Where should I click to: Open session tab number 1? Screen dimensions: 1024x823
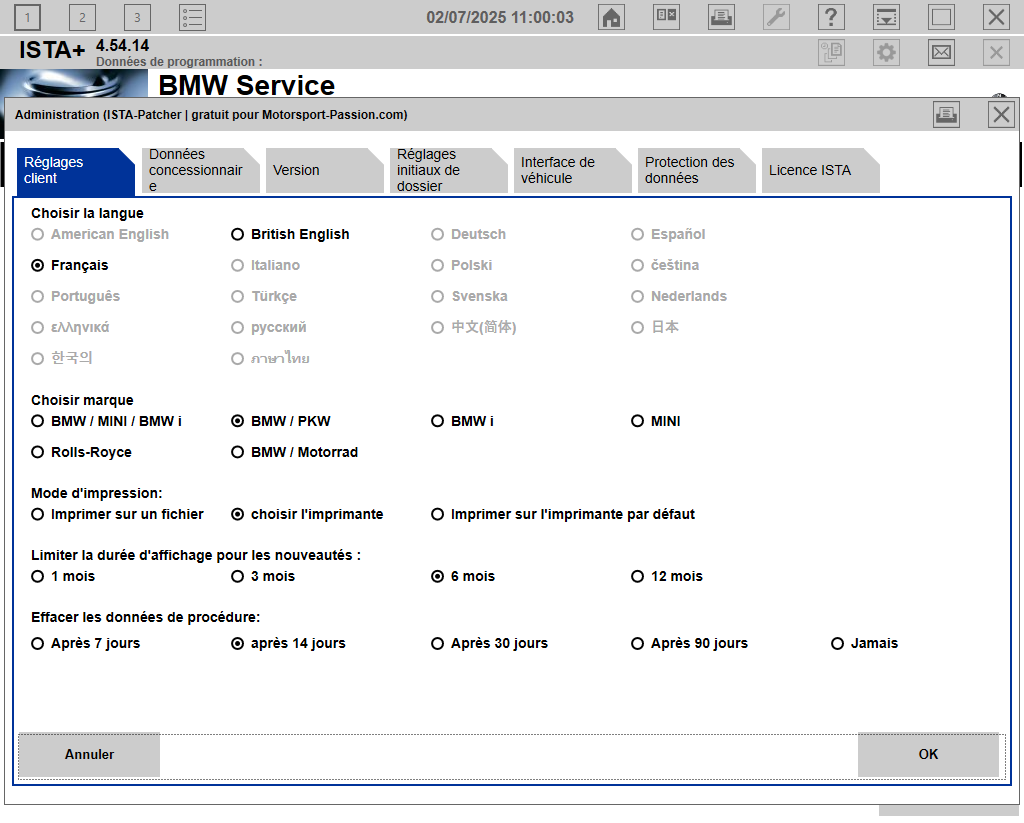[x=27, y=18]
